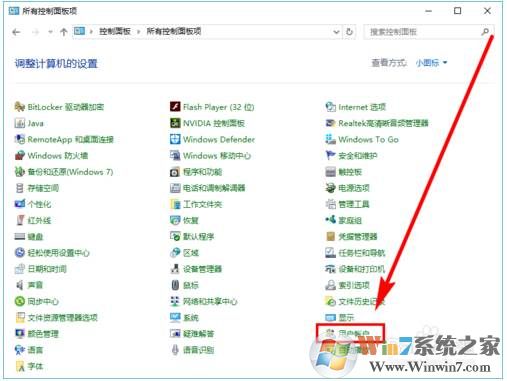Open 键盘 settings

pos(29,237)
